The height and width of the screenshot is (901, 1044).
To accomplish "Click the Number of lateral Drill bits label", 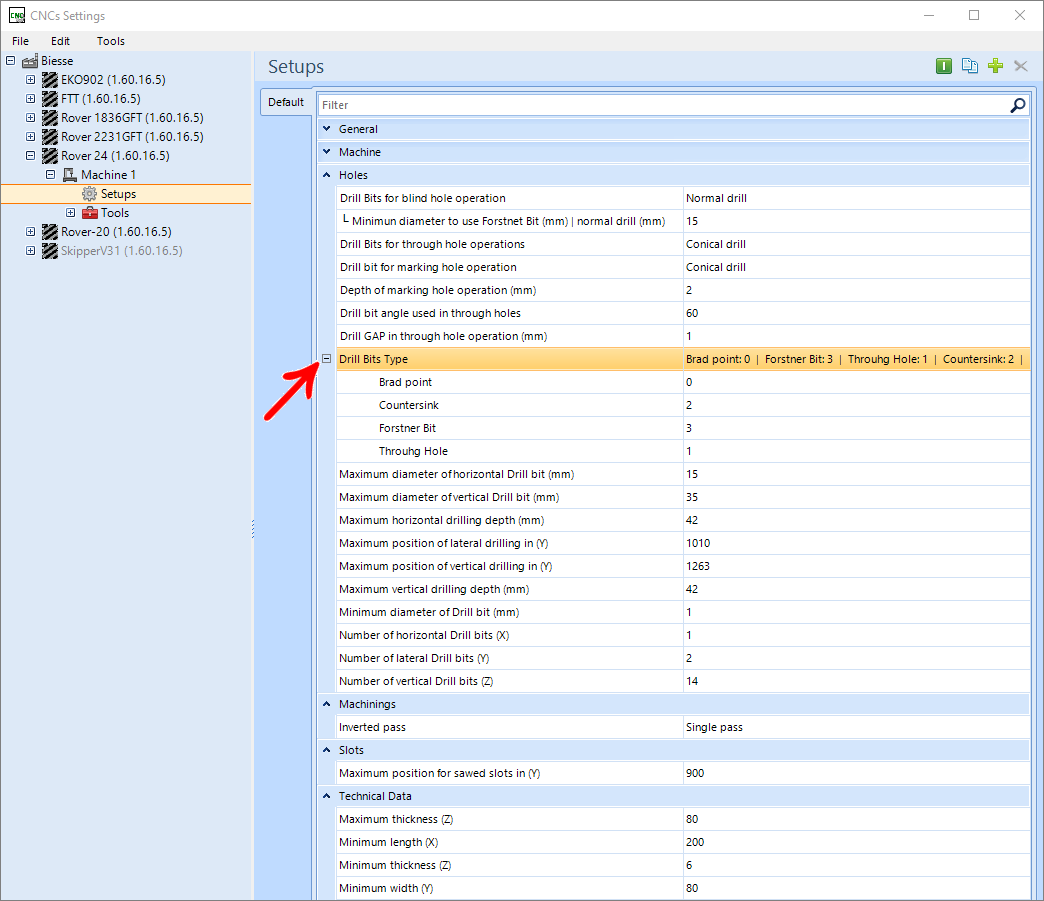I will coord(413,659).
